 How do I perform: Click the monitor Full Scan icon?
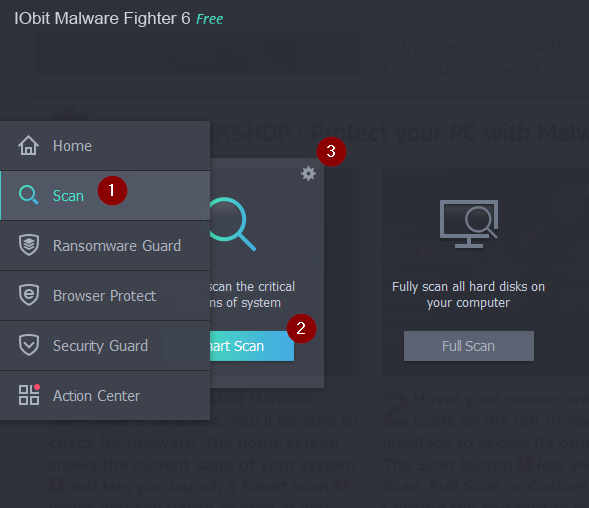469,224
